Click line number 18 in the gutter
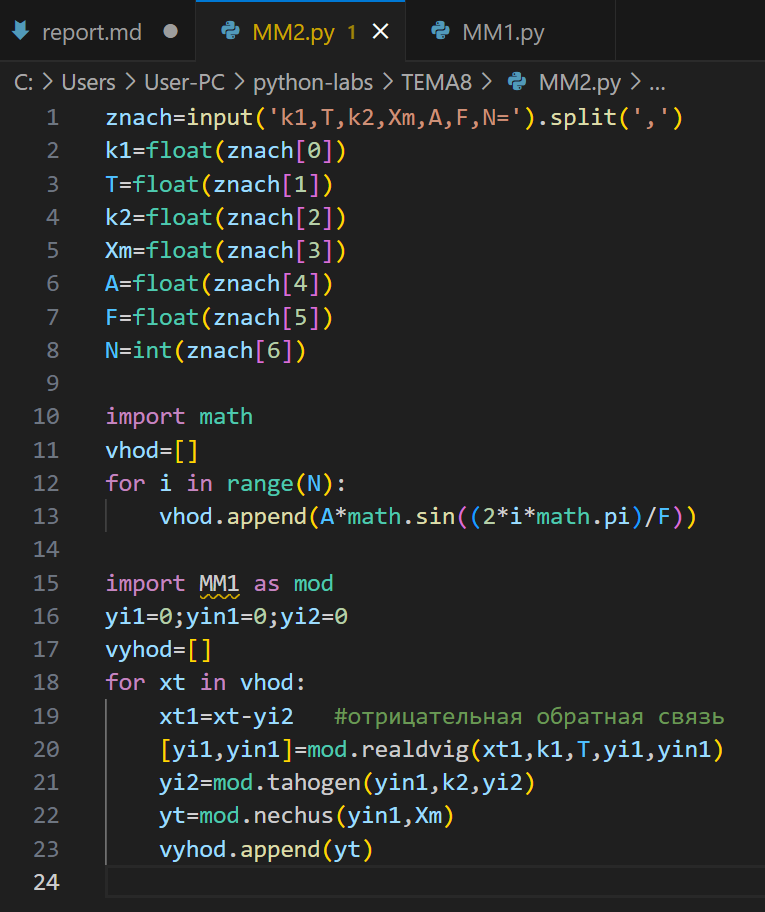This screenshot has height=912, width=765. click(46, 683)
